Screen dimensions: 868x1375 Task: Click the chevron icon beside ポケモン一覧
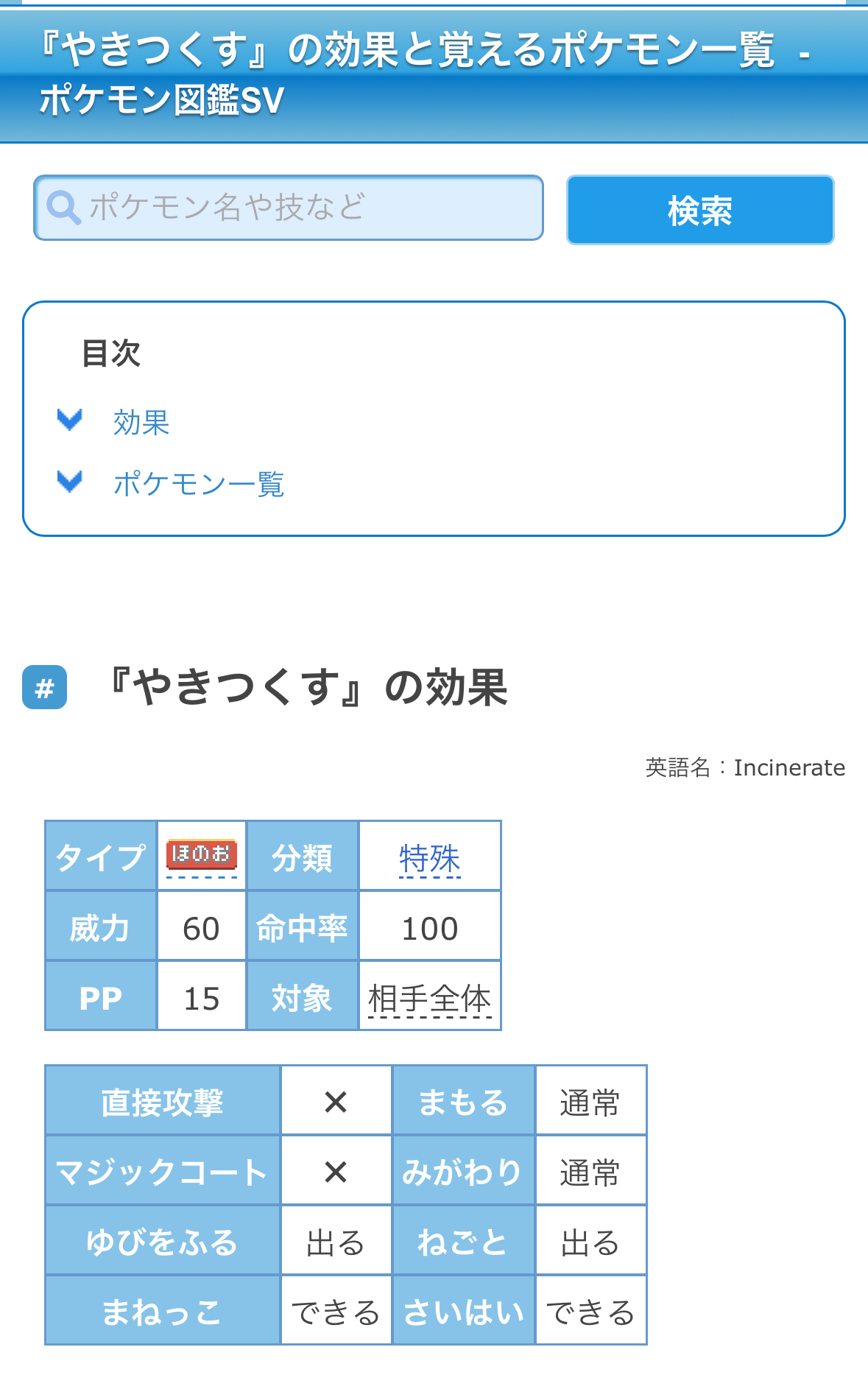[70, 482]
